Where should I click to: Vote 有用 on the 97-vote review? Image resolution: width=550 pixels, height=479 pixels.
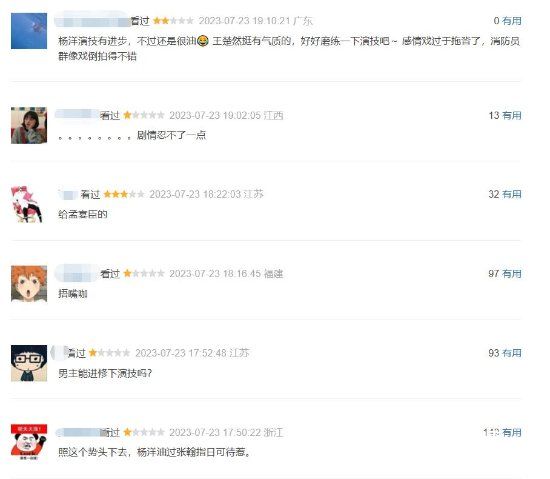(512, 274)
